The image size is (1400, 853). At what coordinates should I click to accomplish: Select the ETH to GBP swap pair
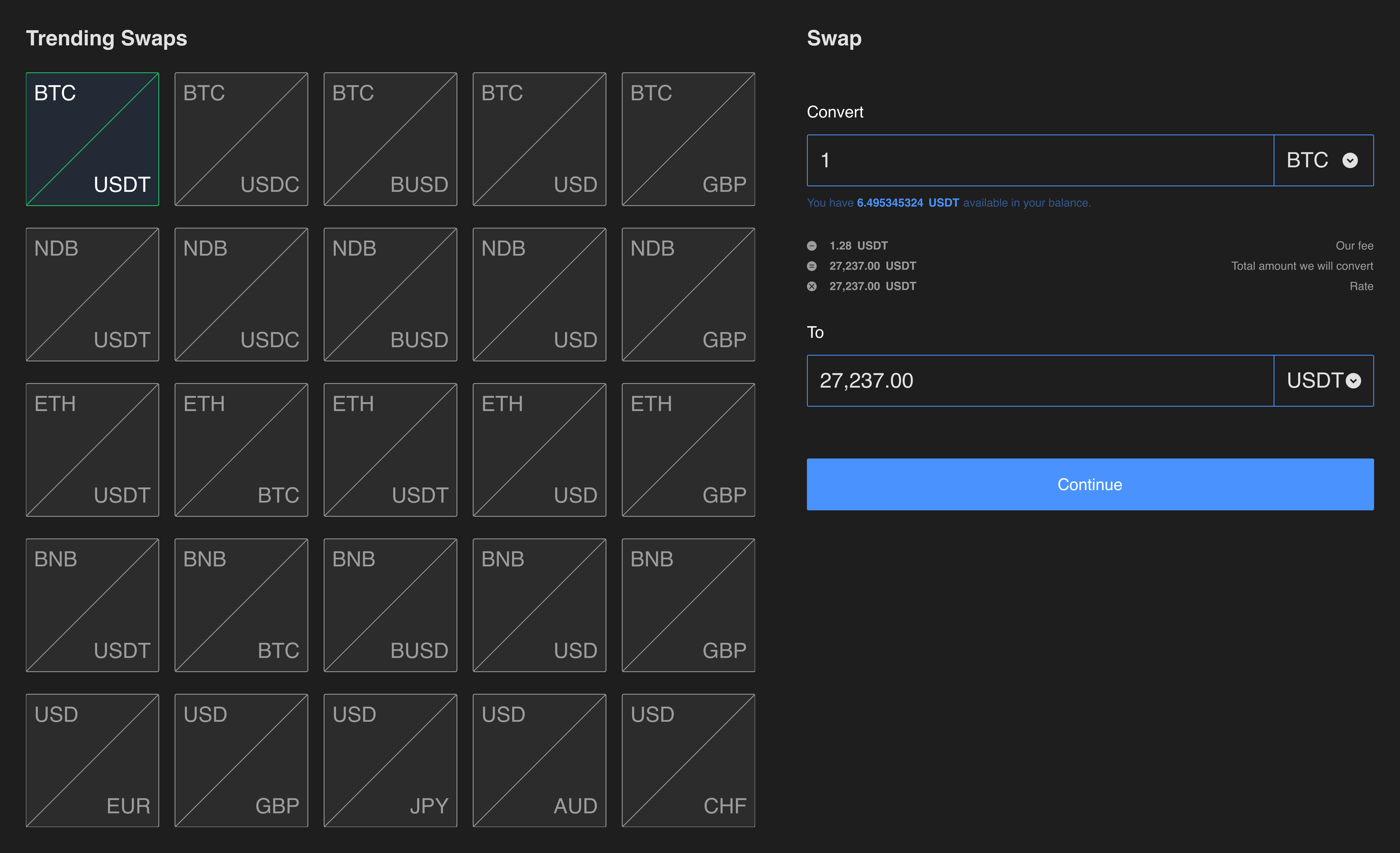click(688, 450)
